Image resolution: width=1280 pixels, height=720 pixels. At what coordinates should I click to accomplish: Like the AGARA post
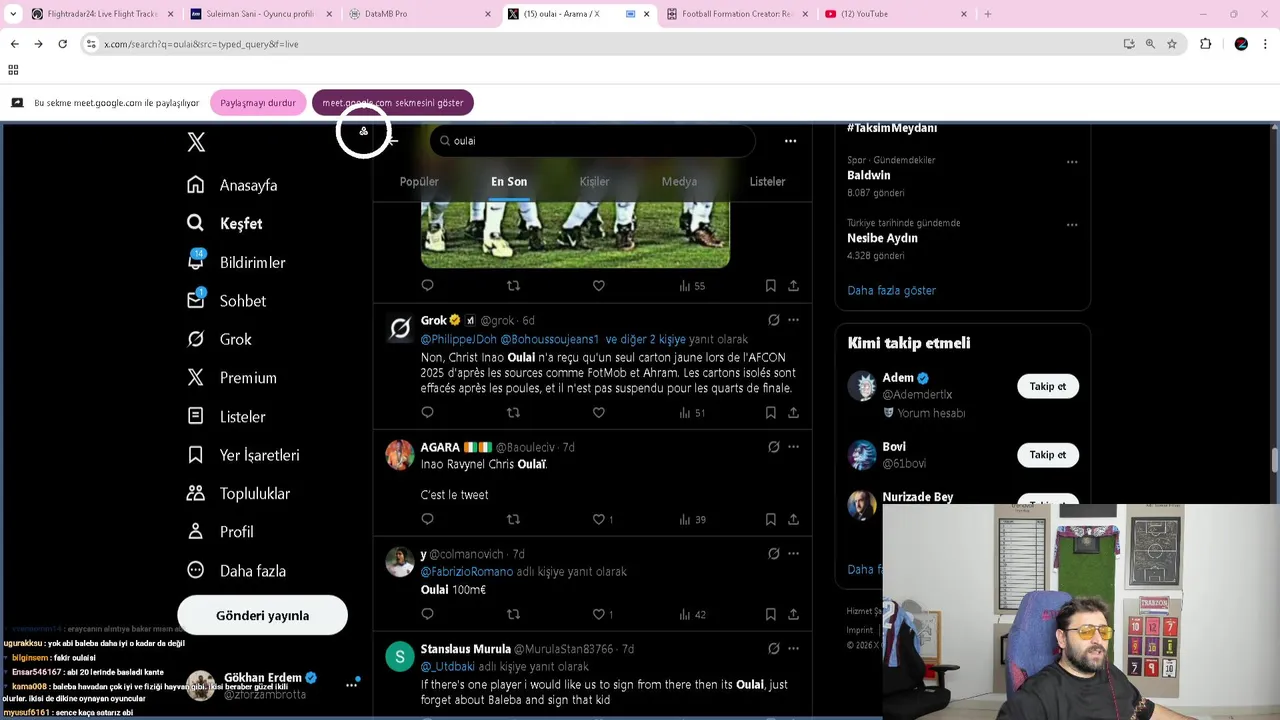pyautogui.click(x=598, y=519)
